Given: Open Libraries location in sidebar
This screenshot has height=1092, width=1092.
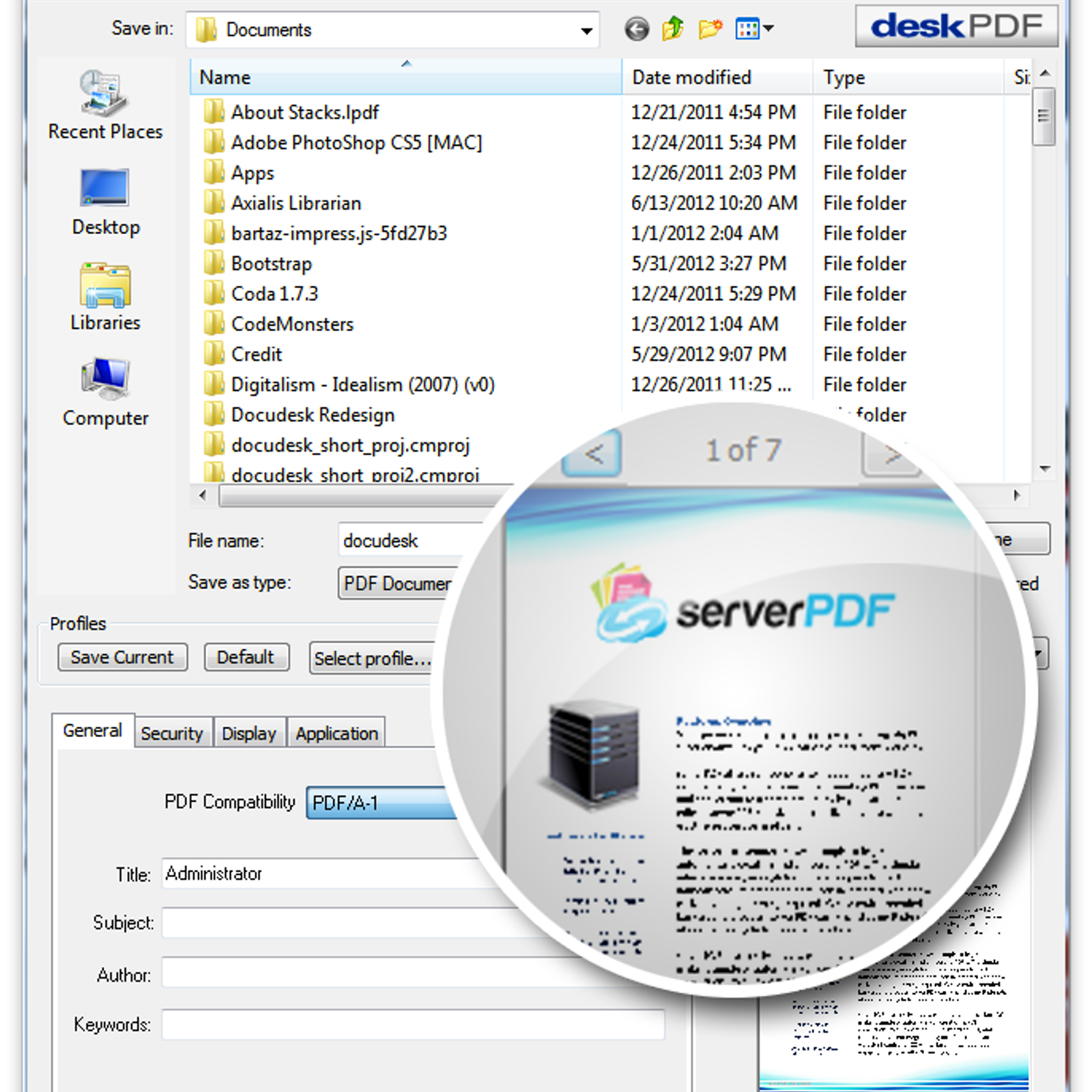Looking at the screenshot, I should pos(105,297).
